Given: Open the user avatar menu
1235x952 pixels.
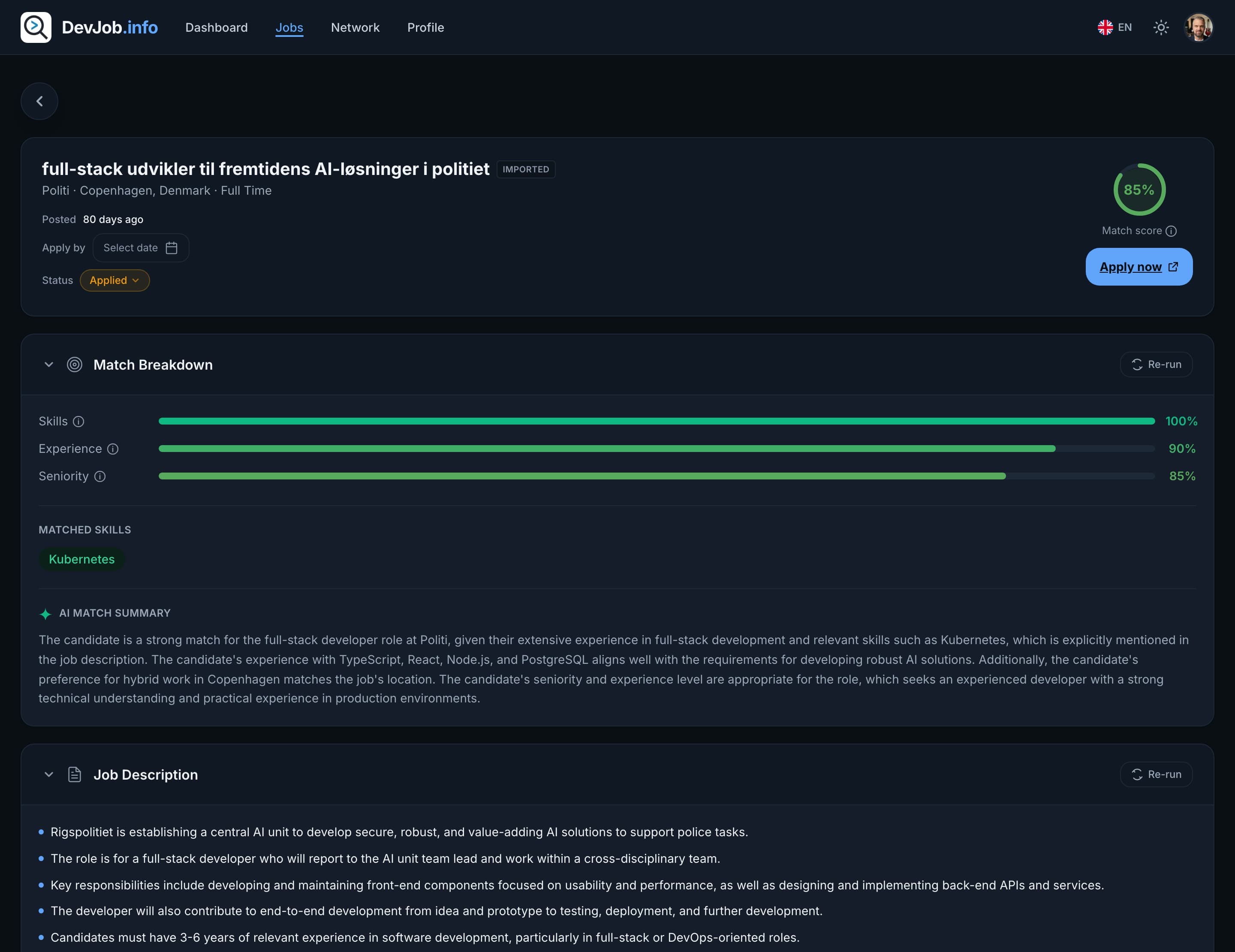Looking at the screenshot, I should tap(1198, 27).
